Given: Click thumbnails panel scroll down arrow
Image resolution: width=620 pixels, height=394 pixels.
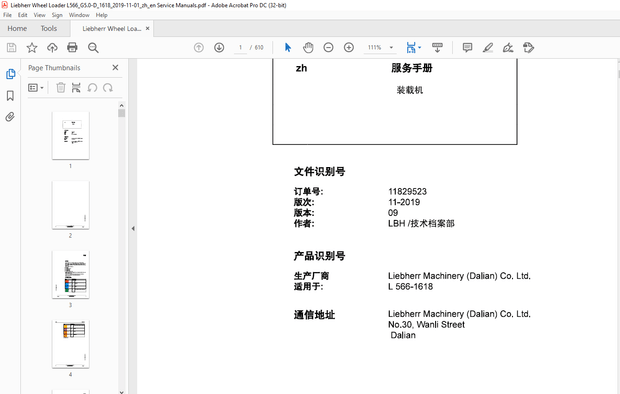Looking at the screenshot, I should [121, 392].
